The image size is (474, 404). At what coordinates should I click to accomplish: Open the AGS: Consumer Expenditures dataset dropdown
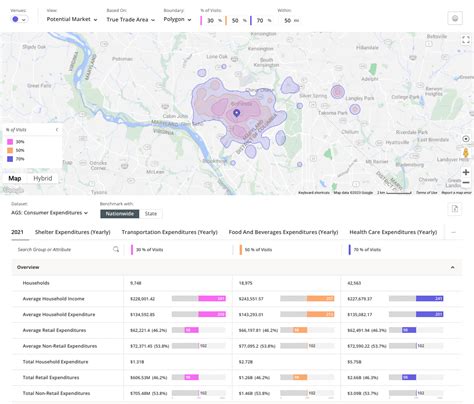(49, 213)
